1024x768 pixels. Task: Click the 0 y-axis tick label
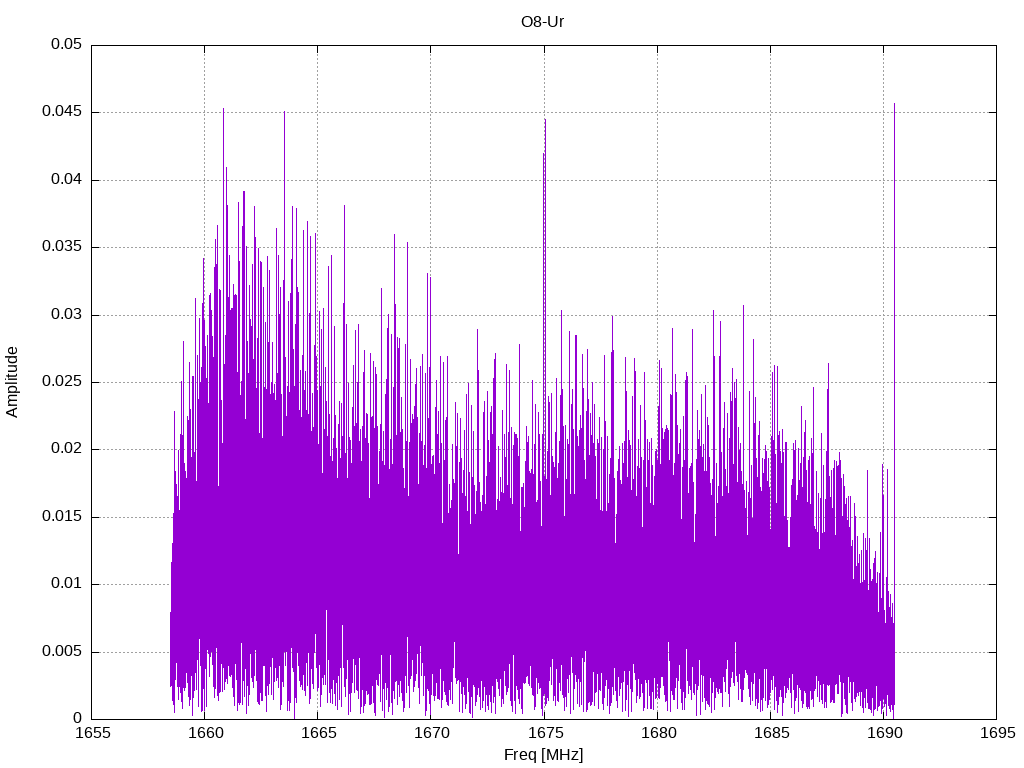pyautogui.click(x=78, y=718)
